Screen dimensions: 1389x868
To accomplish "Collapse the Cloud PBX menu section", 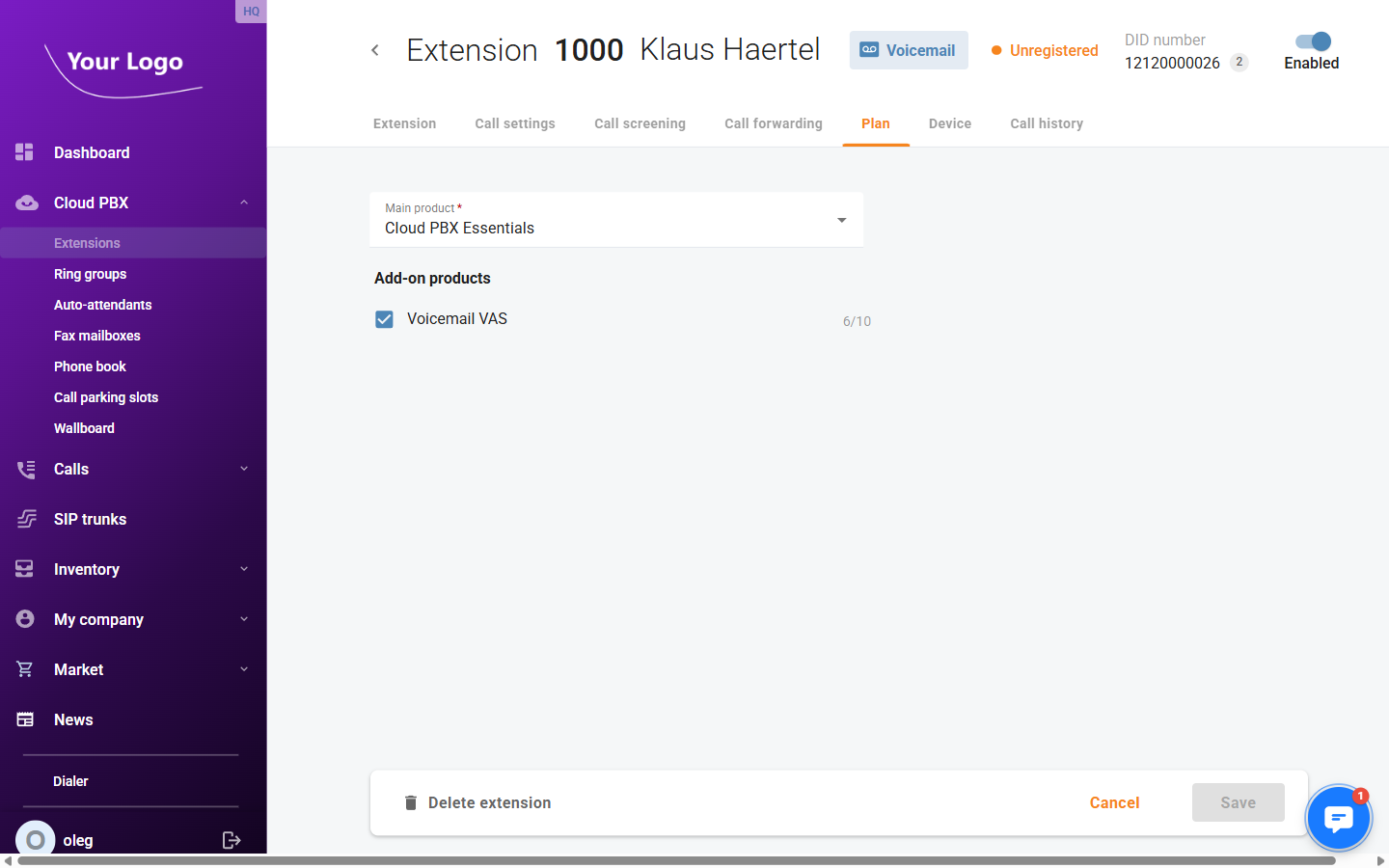I will coord(244,203).
